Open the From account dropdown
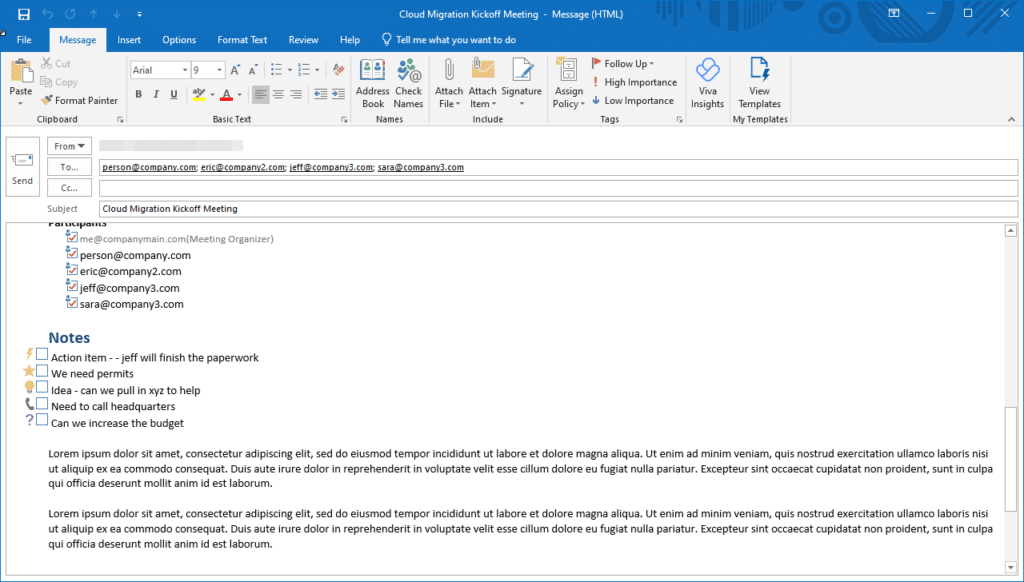Image resolution: width=1024 pixels, height=582 pixels. (x=69, y=146)
